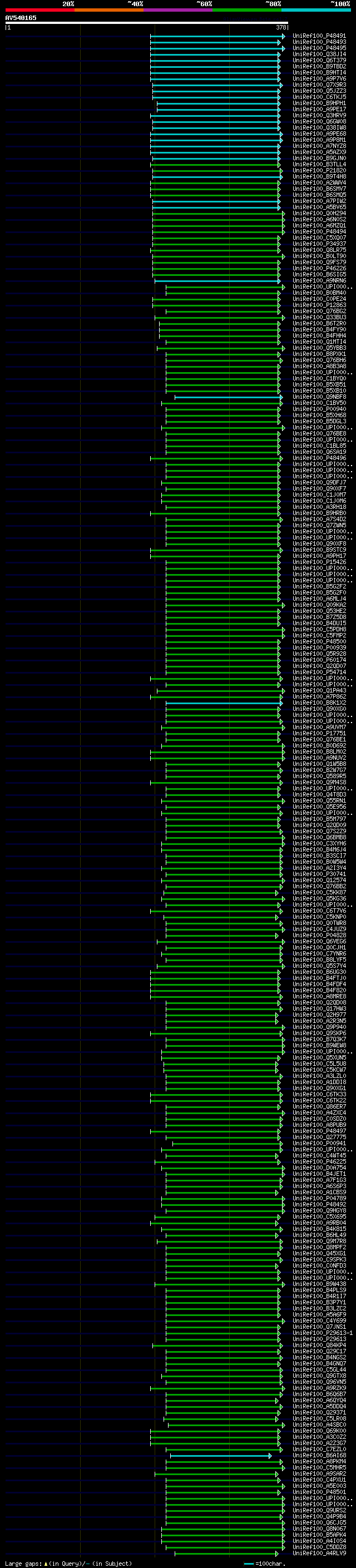Select hit label UniRef100_B9TBD2
Viewport: 356px width, 1568px height.
[319, 66]
